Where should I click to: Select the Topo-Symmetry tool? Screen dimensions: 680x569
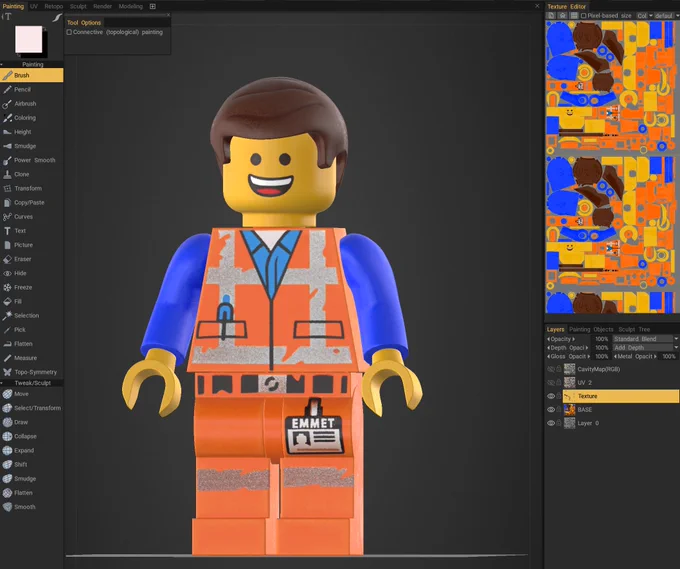[x=31, y=372]
